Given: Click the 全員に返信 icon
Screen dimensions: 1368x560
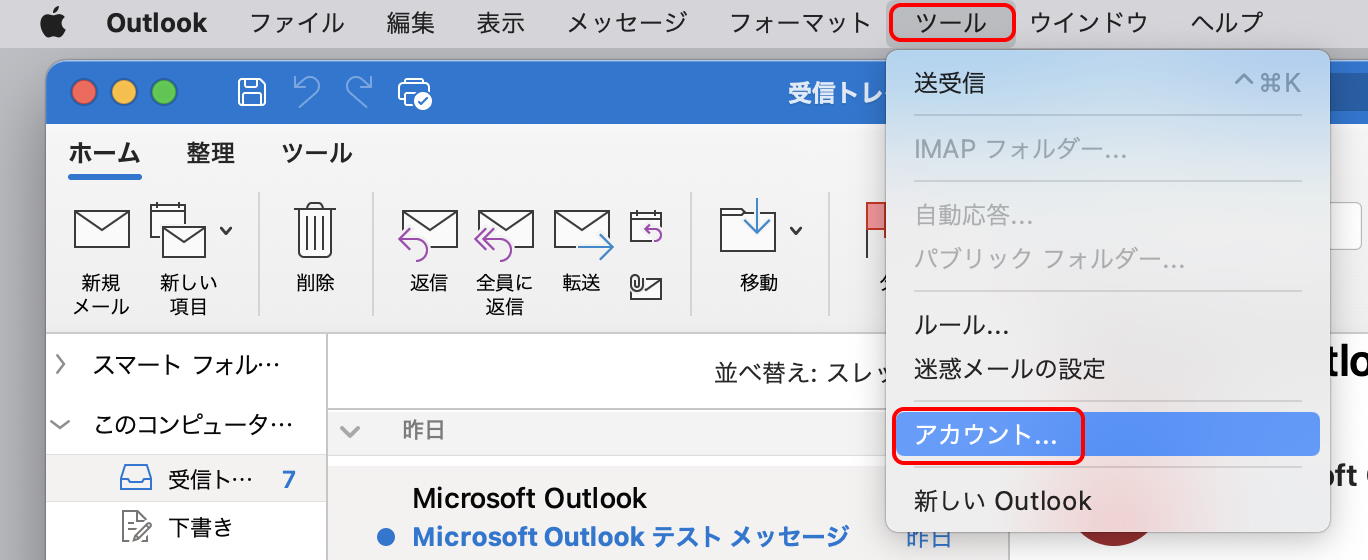Looking at the screenshot, I should tap(504, 235).
